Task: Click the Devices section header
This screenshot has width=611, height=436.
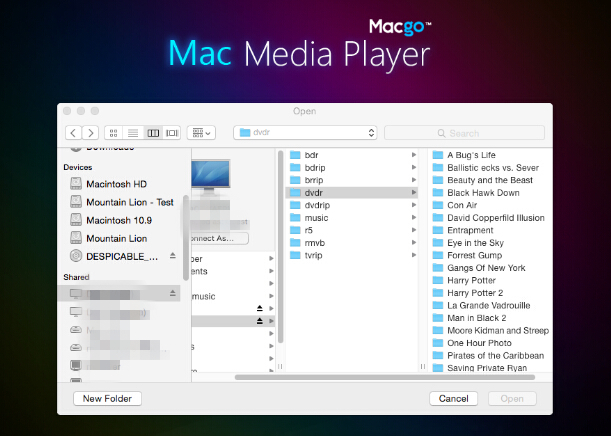Action: (x=78, y=167)
